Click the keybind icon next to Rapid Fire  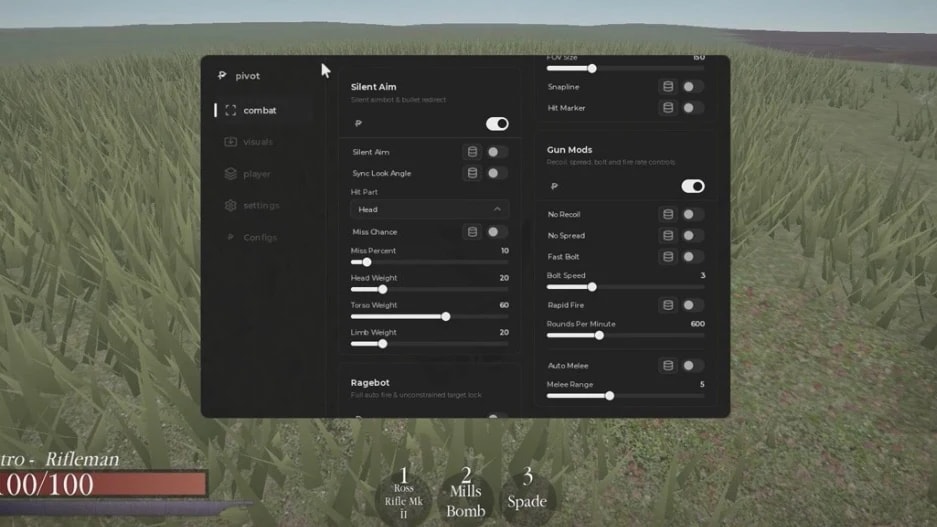tap(668, 305)
